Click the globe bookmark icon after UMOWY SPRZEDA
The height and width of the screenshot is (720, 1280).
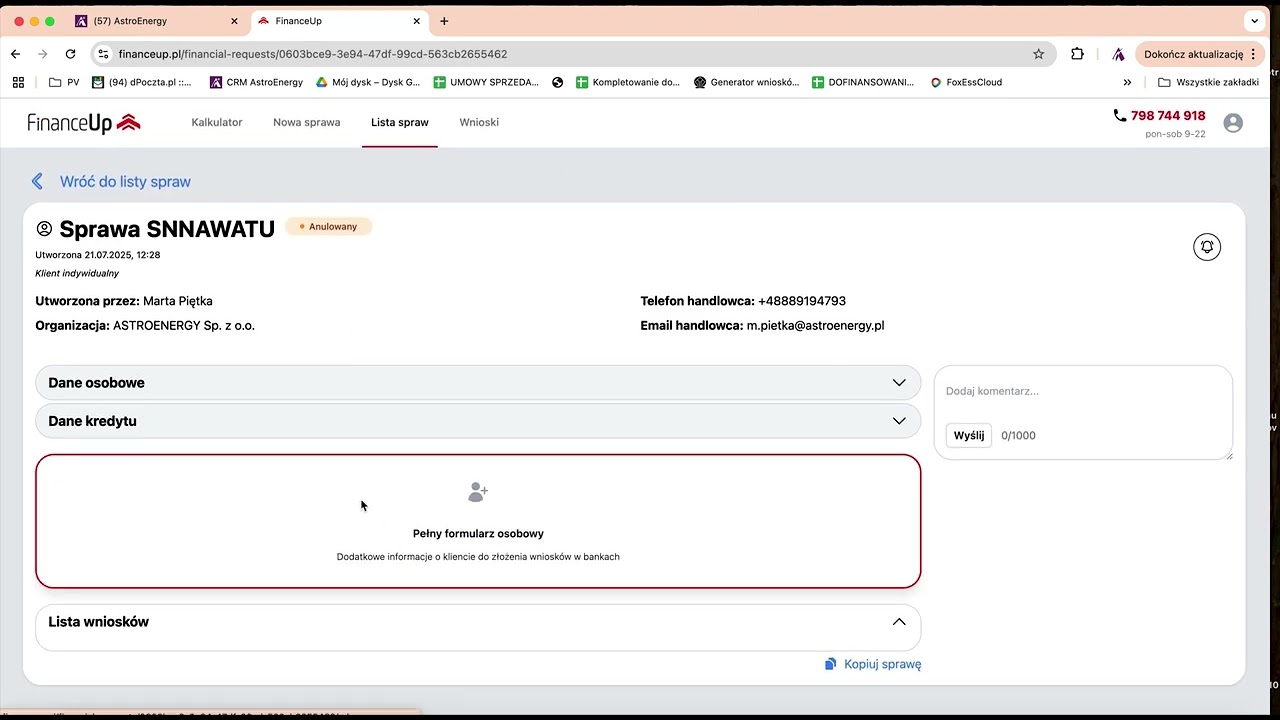[x=558, y=82]
